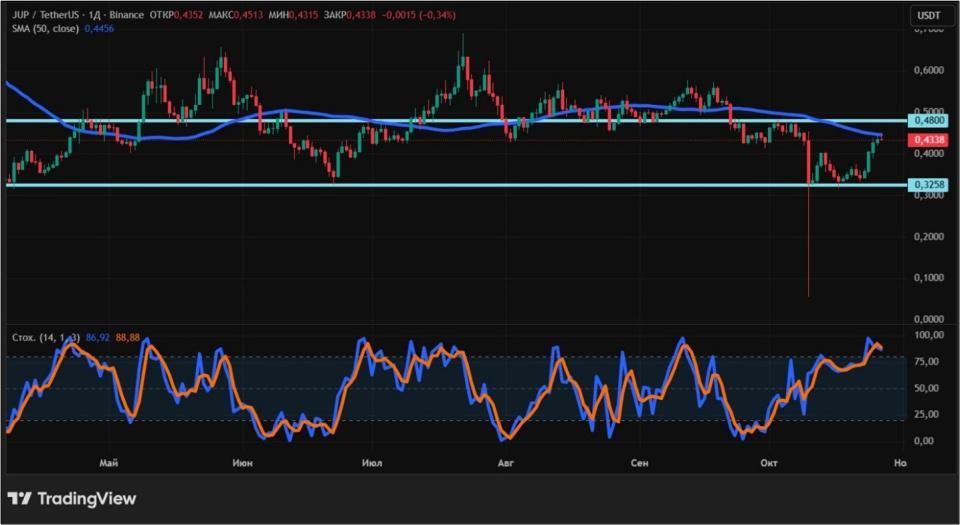The height and width of the screenshot is (525, 960).
Task: Click the orange stochastic value 88,88
Action: (x=128, y=338)
